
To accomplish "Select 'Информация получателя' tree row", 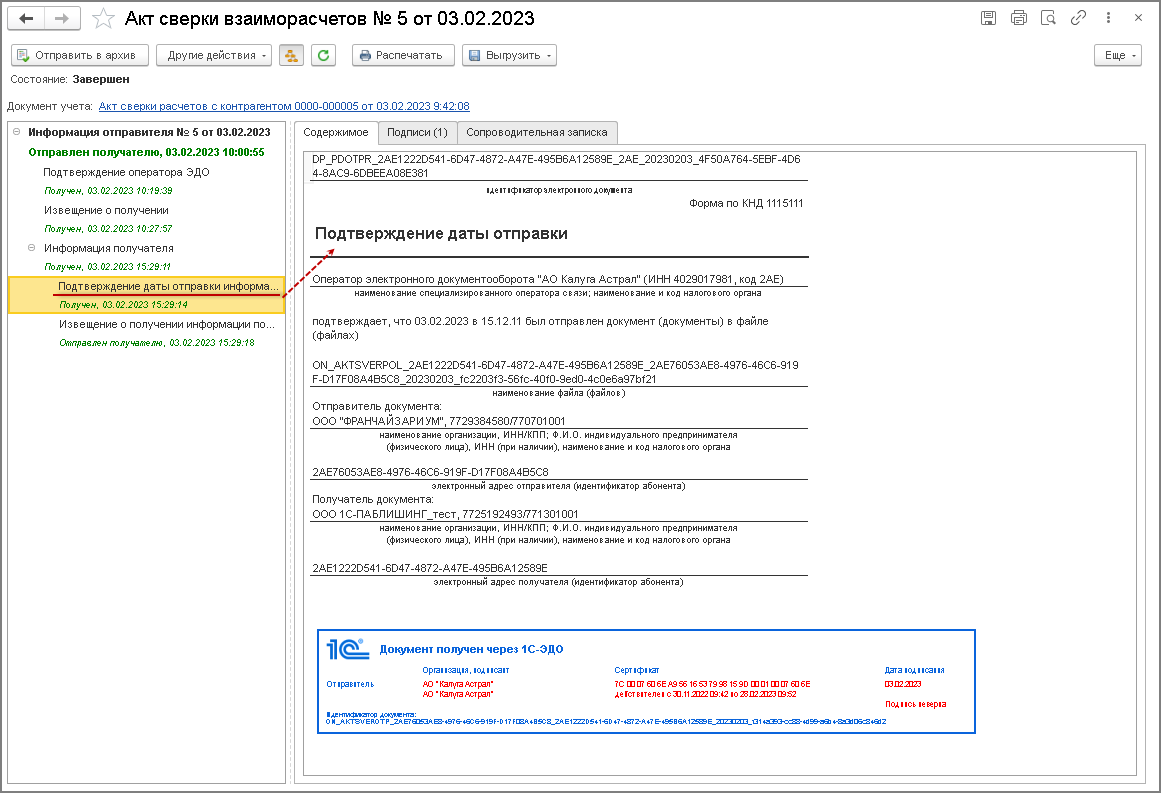I will coord(109,249).
